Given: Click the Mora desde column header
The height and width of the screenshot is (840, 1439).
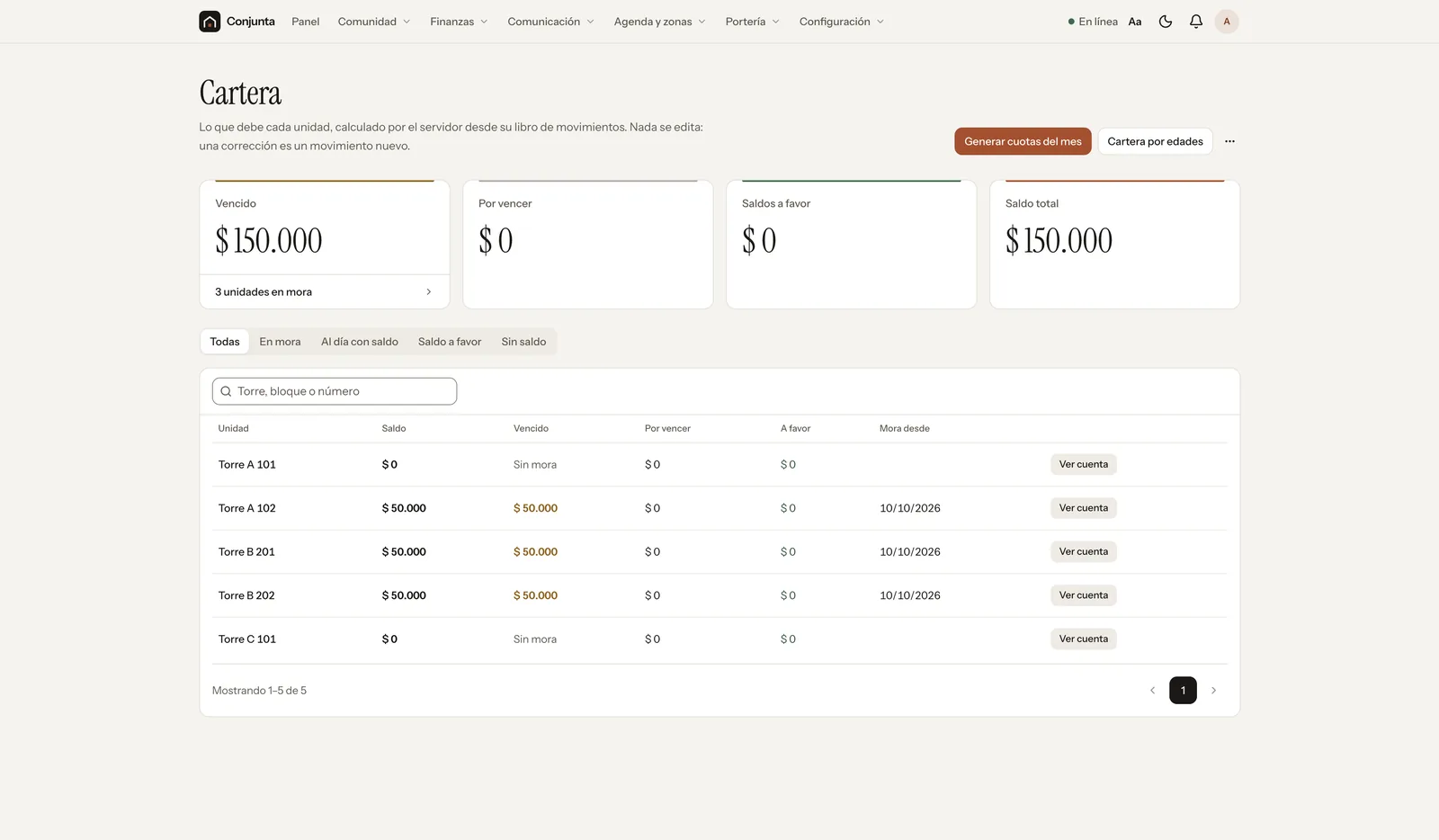Looking at the screenshot, I should (x=905, y=428).
